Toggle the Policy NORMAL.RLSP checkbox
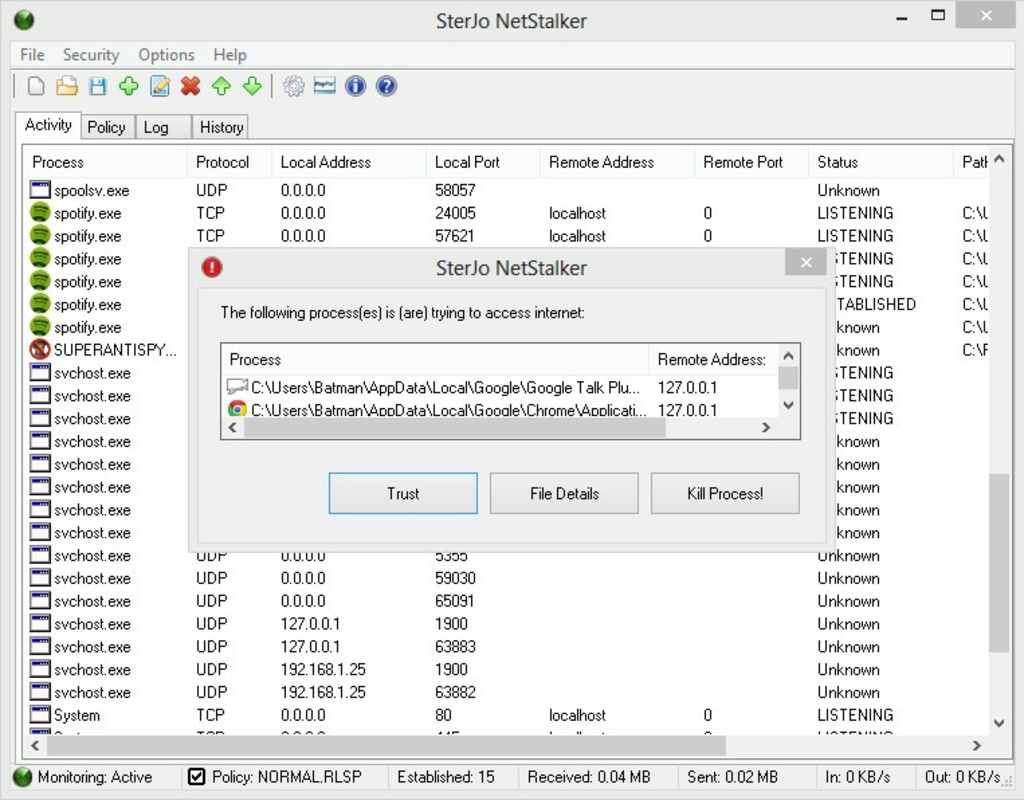This screenshot has width=1024, height=800. point(196,776)
